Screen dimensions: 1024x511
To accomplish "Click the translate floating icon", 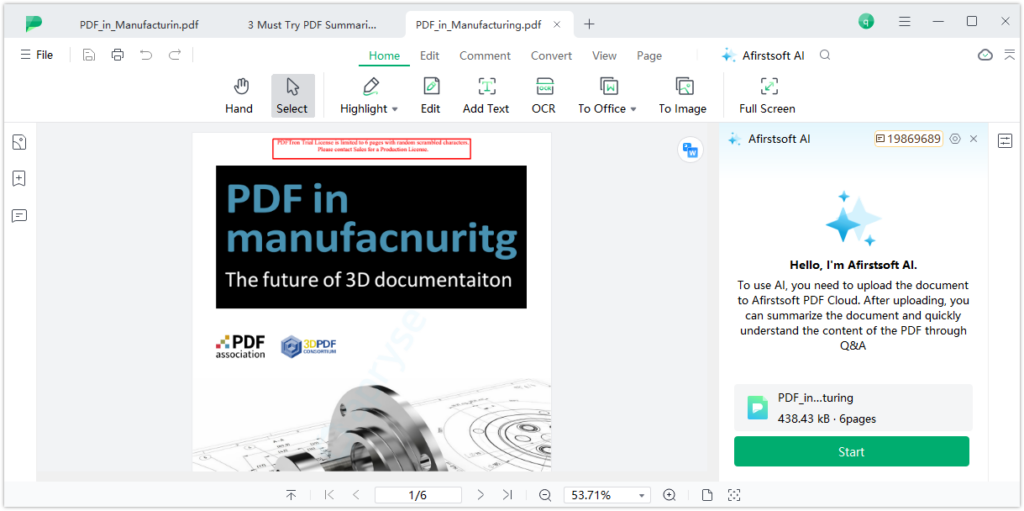I will pyautogui.click(x=690, y=150).
